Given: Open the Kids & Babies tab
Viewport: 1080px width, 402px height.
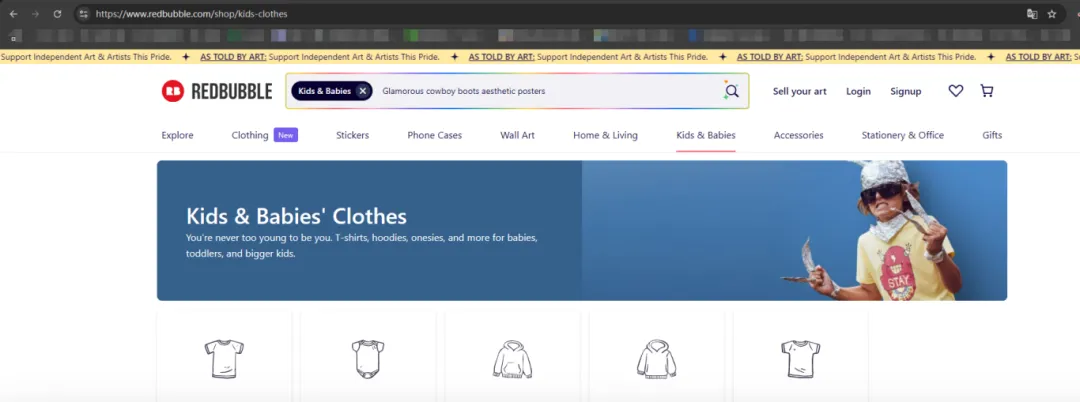Looking at the screenshot, I should point(706,136).
